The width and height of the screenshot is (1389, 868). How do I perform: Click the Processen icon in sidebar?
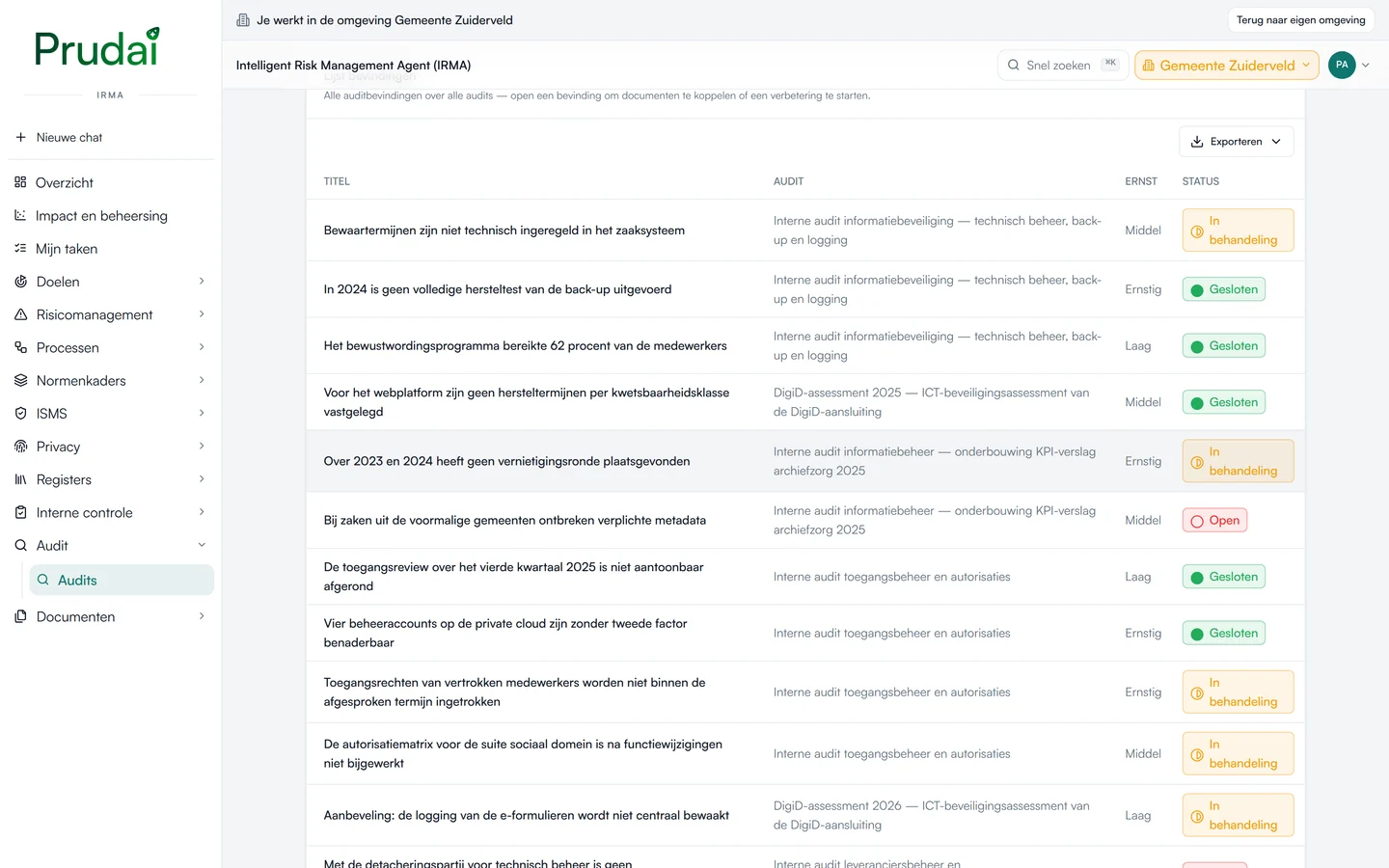pyautogui.click(x=20, y=347)
